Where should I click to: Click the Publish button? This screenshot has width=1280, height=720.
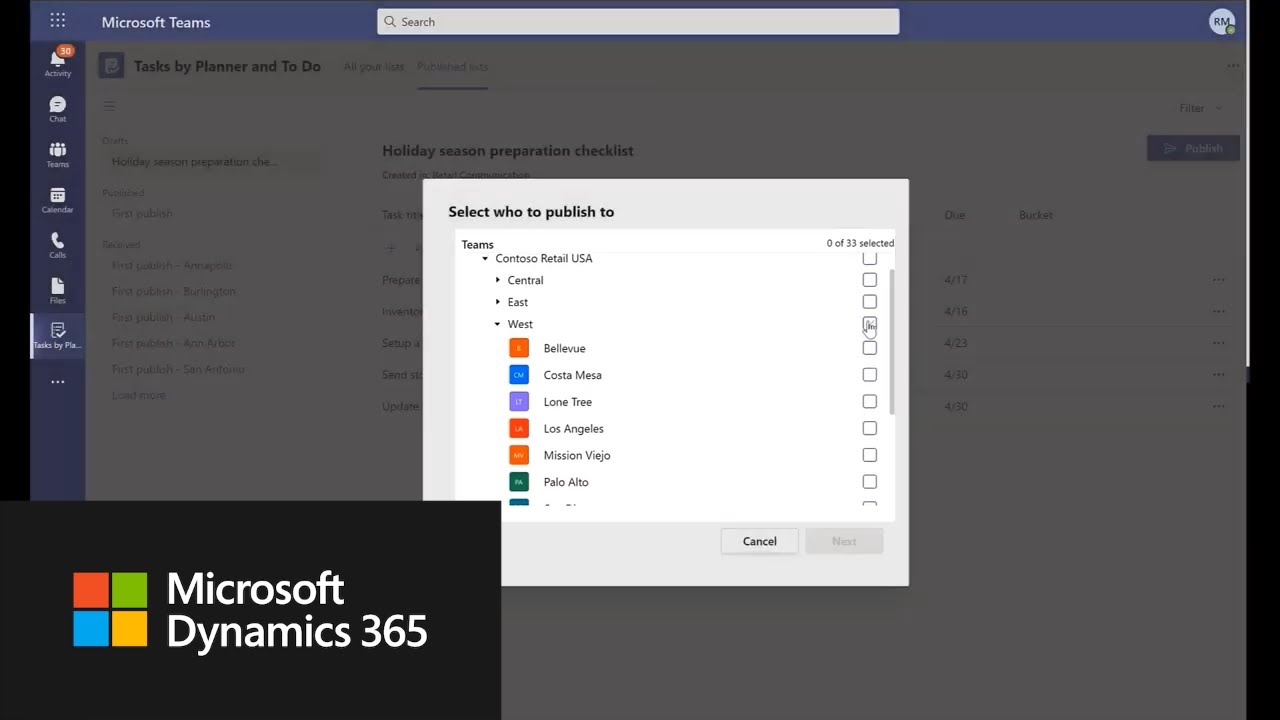click(x=1193, y=148)
